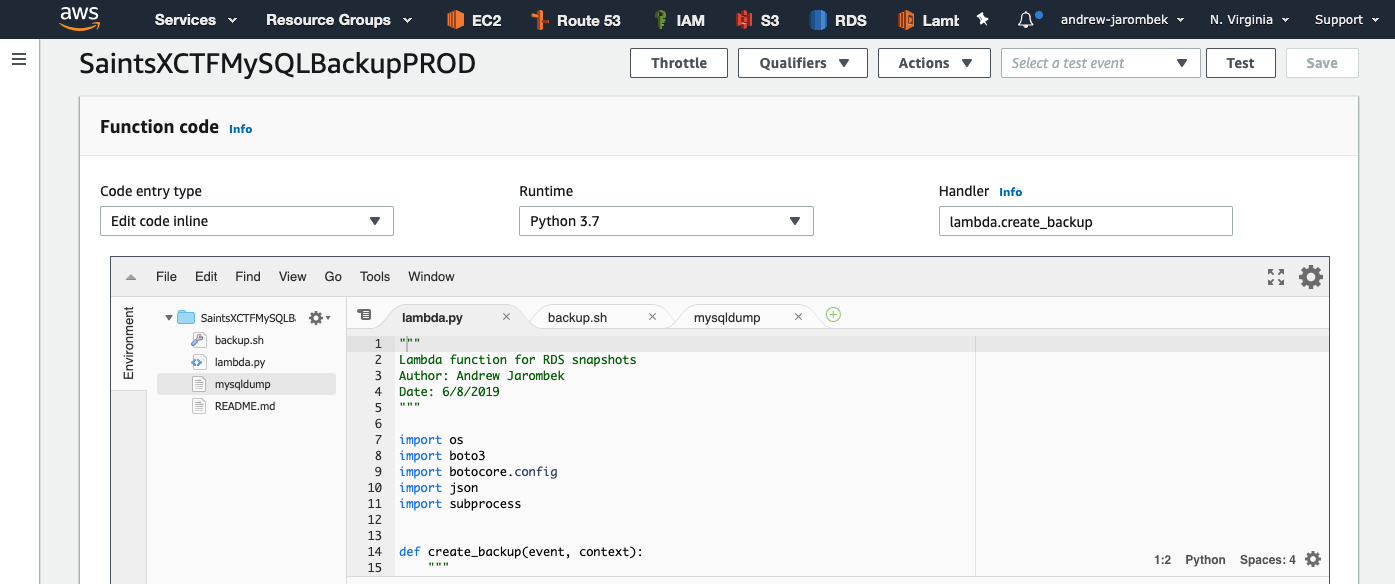Collapse the SaintsXCTFMySQLBackup folder tree
The width and height of the screenshot is (1395, 584).
pyautogui.click(x=168, y=318)
